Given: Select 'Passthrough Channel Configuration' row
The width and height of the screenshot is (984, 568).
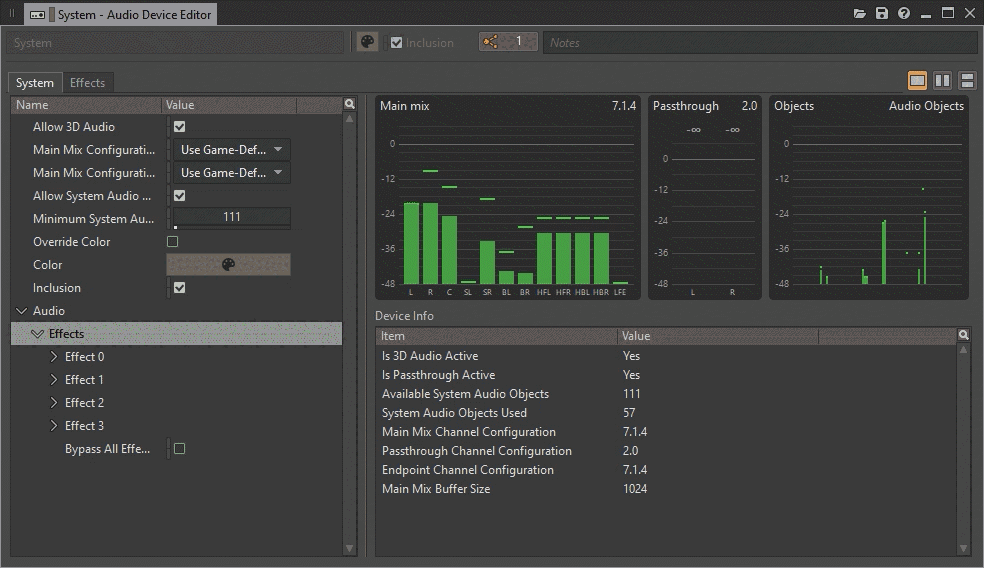Looking at the screenshot, I should 666,451.
